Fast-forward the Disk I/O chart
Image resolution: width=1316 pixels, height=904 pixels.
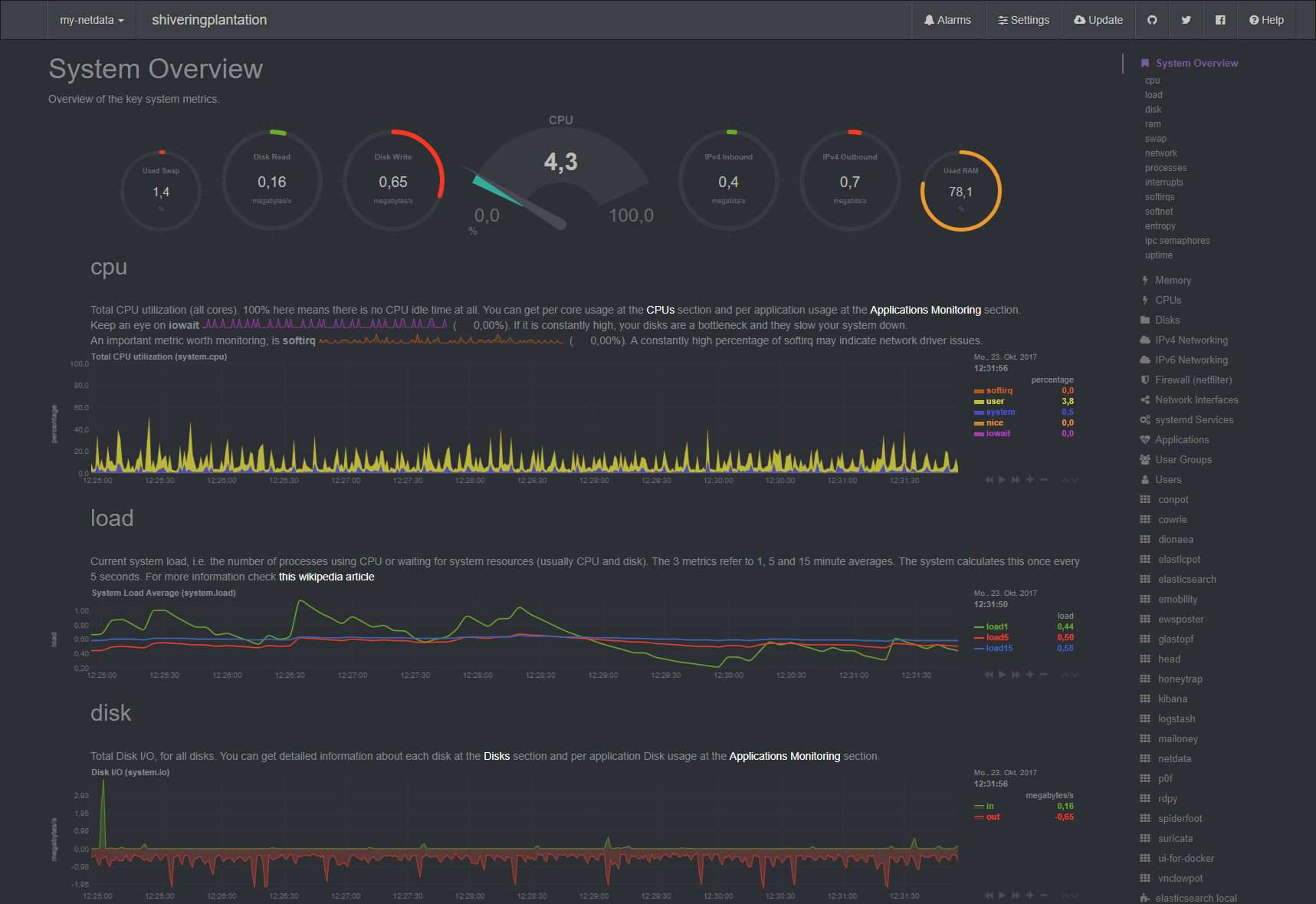point(1016,896)
